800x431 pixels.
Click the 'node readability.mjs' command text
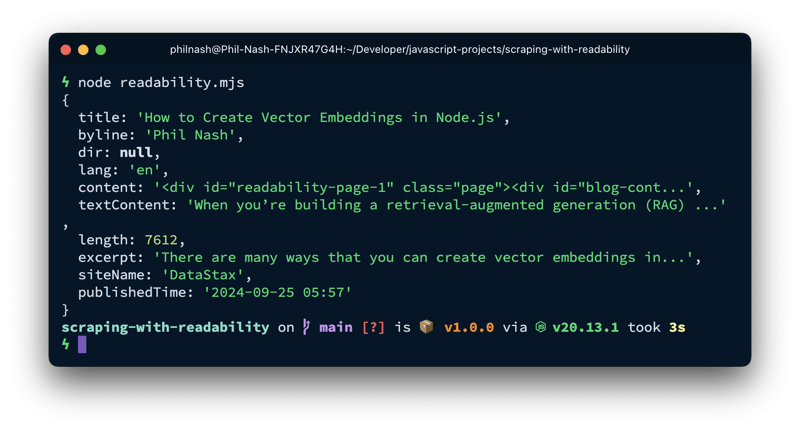[x=161, y=83]
